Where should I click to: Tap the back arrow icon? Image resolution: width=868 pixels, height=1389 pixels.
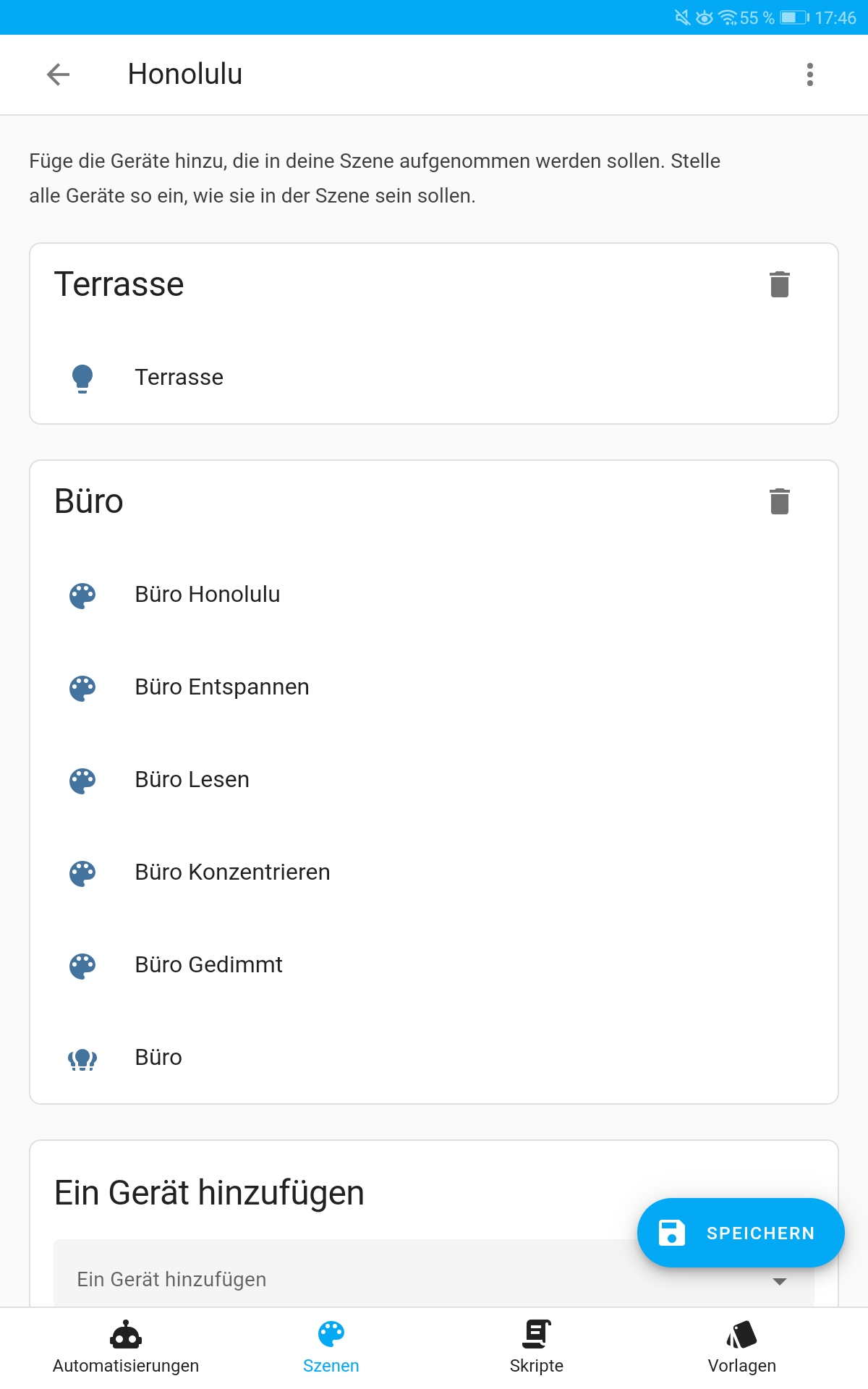pos(58,74)
